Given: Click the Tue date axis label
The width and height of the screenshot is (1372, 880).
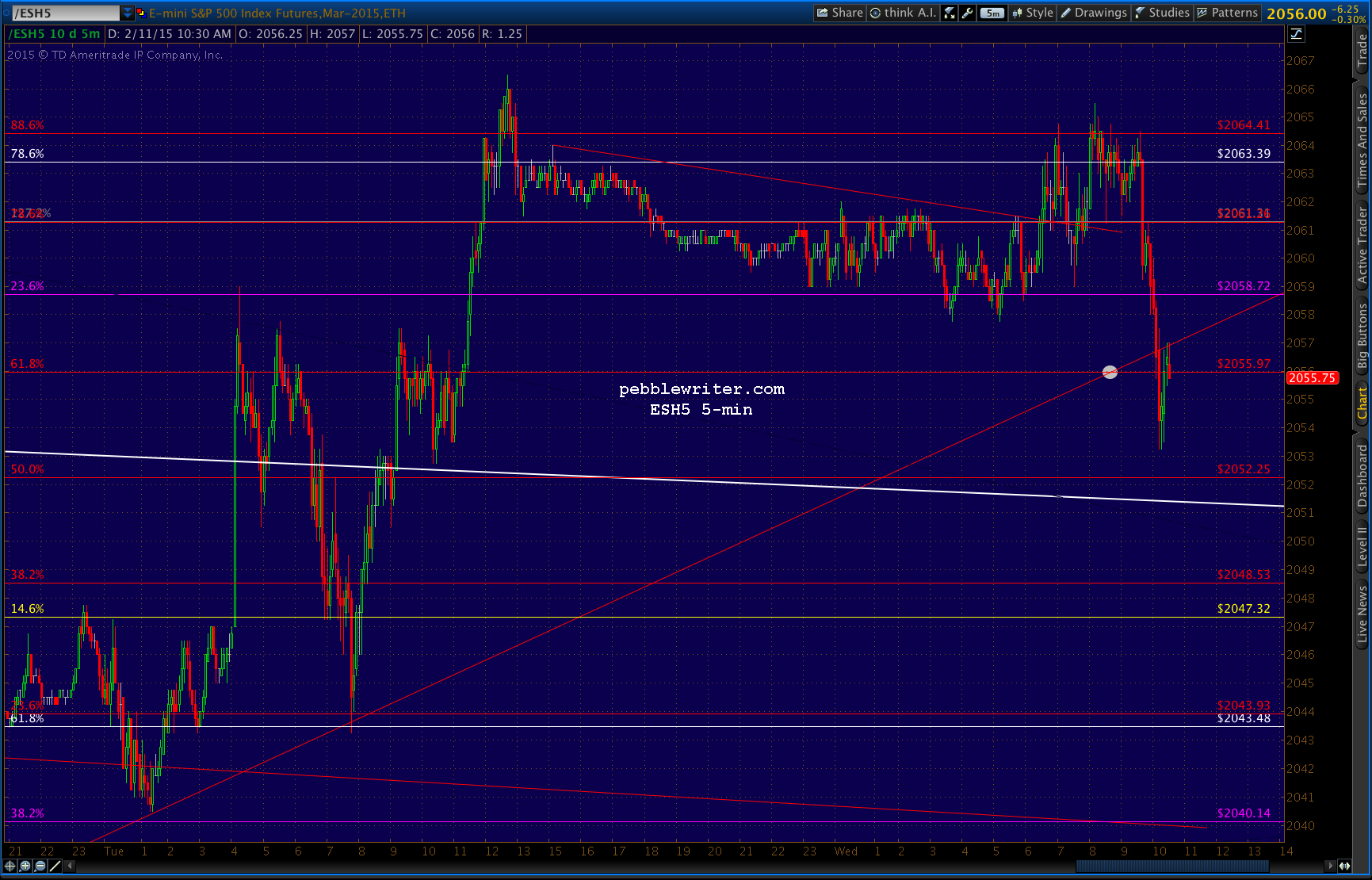Looking at the screenshot, I should point(113,851).
